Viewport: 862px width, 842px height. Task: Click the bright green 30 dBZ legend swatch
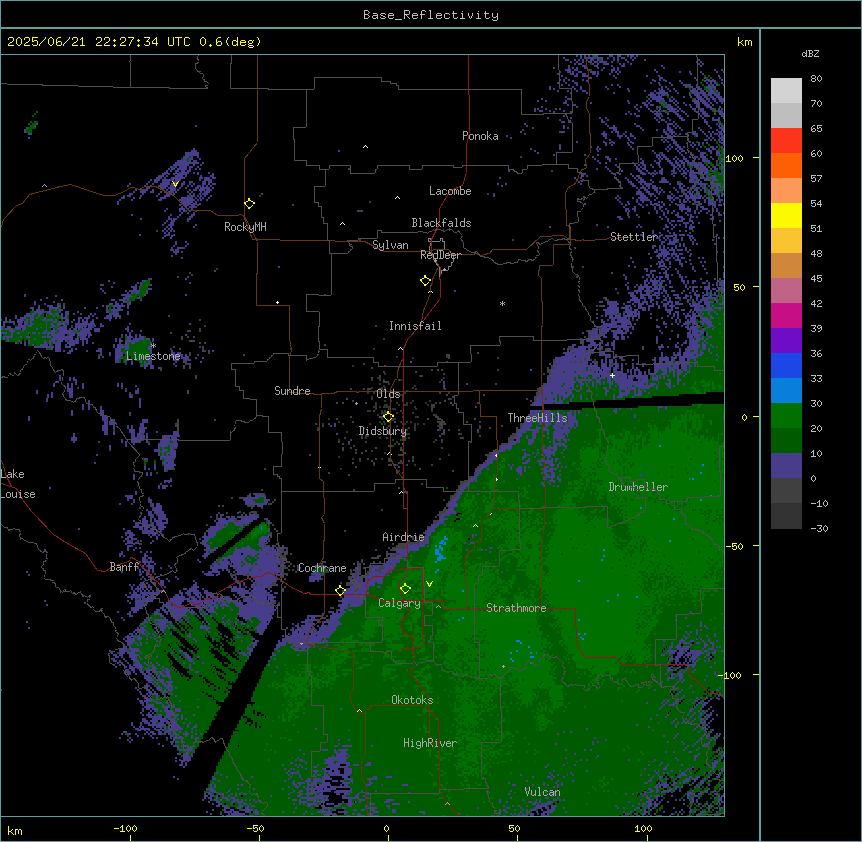(786, 416)
